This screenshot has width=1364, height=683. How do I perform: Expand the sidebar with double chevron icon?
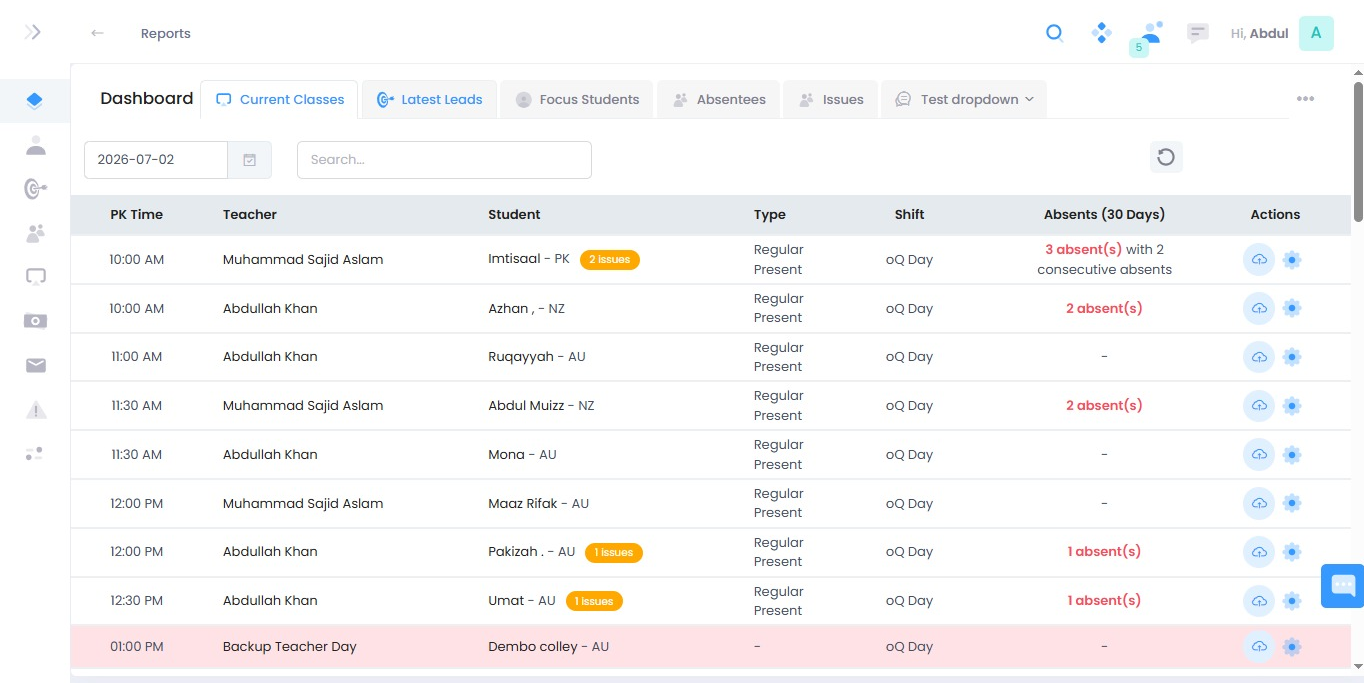click(x=33, y=32)
